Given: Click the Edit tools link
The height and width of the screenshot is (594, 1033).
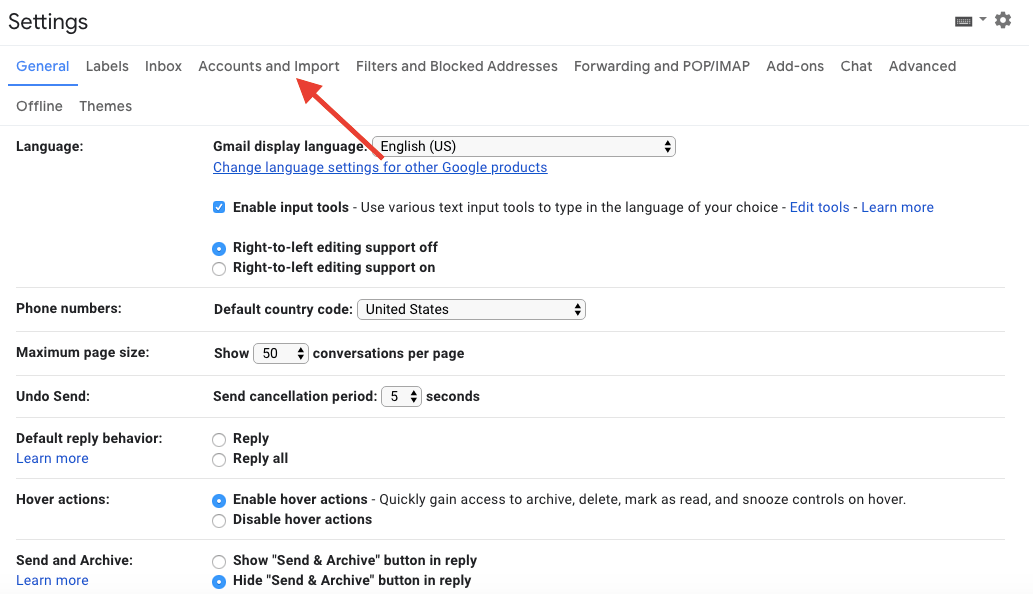Looking at the screenshot, I should 820,207.
